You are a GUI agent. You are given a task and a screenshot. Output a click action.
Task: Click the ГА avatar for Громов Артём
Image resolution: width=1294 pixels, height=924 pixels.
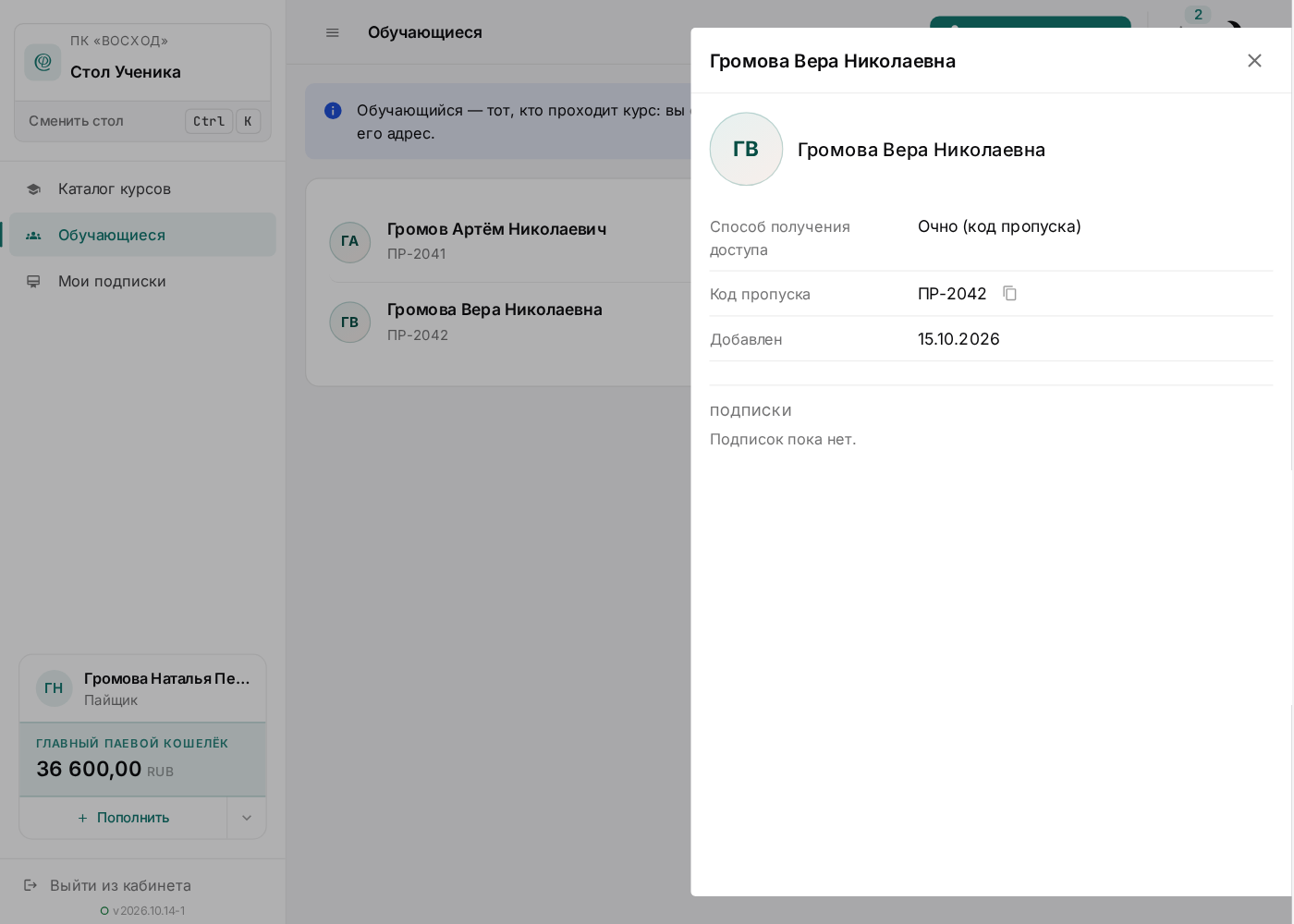point(350,242)
